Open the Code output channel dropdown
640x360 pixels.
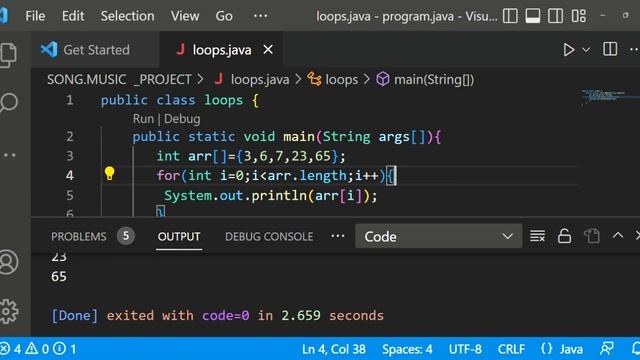click(438, 236)
